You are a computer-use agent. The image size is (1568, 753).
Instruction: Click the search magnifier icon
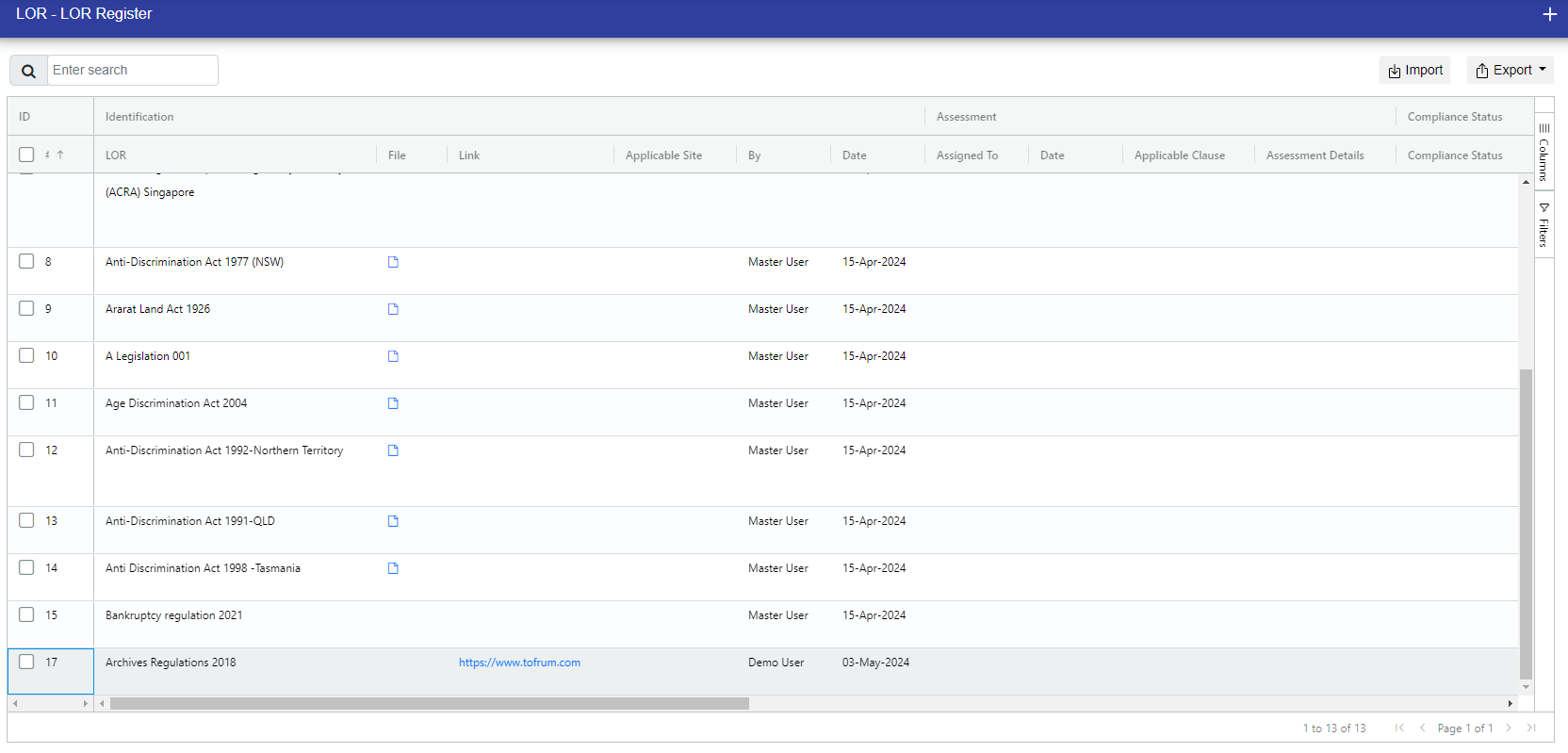click(28, 71)
